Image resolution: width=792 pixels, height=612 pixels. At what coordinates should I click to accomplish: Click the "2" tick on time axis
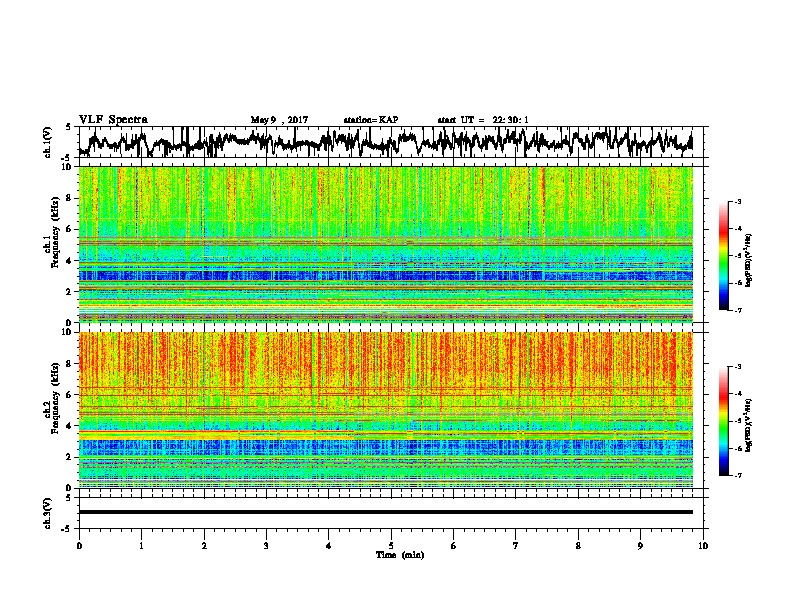coord(204,546)
